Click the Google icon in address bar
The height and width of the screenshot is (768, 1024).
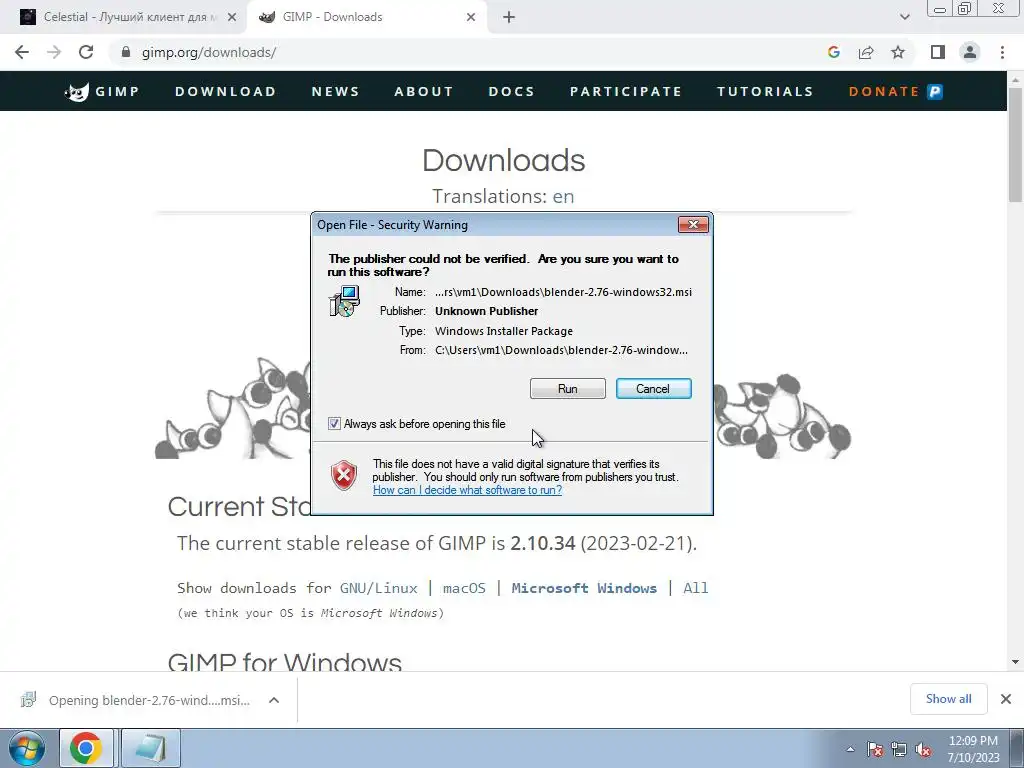tap(833, 52)
